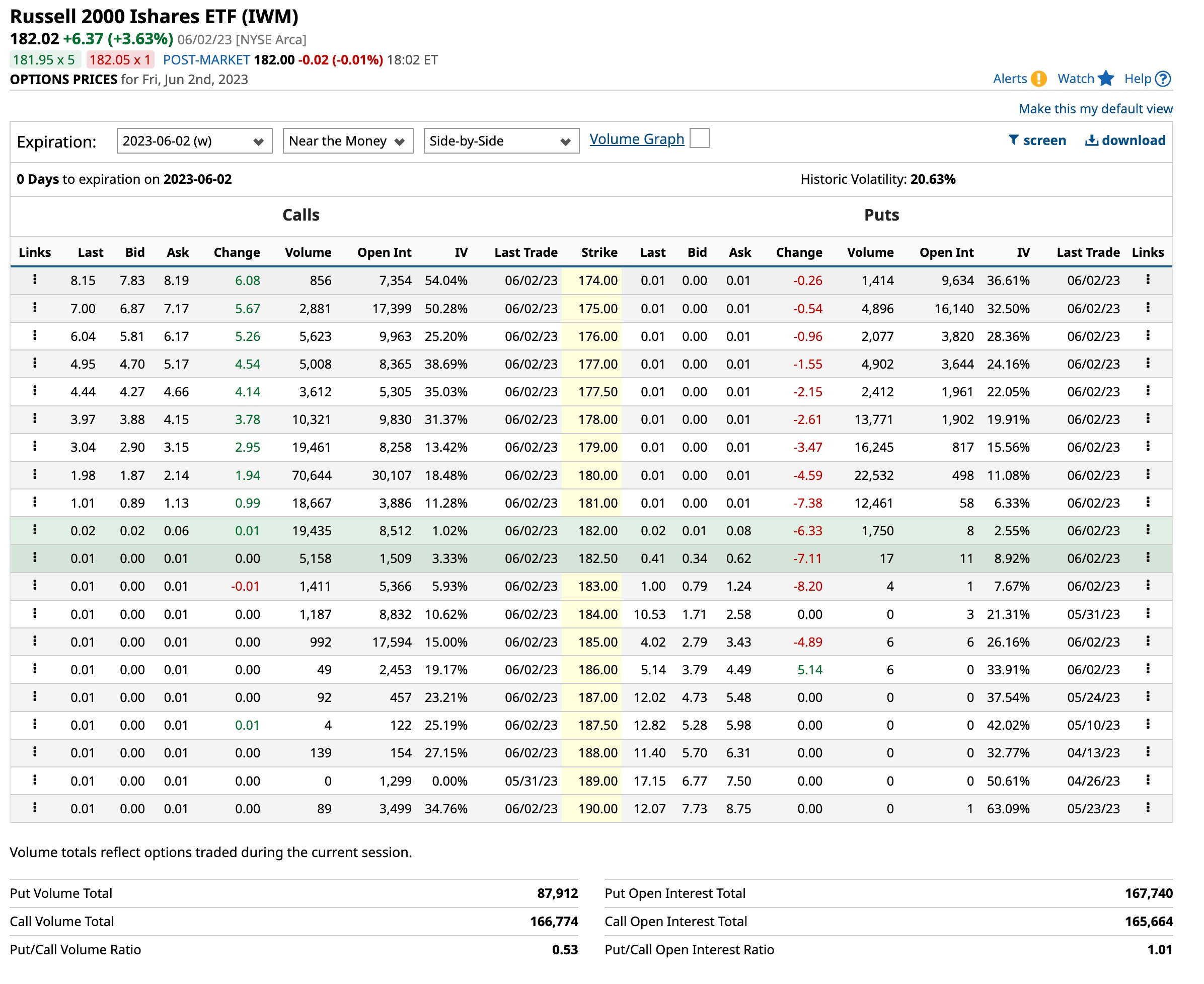Image resolution: width=1204 pixels, height=984 pixels.
Task: Open the Expiration date dropdown
Action: pos(194,140)
